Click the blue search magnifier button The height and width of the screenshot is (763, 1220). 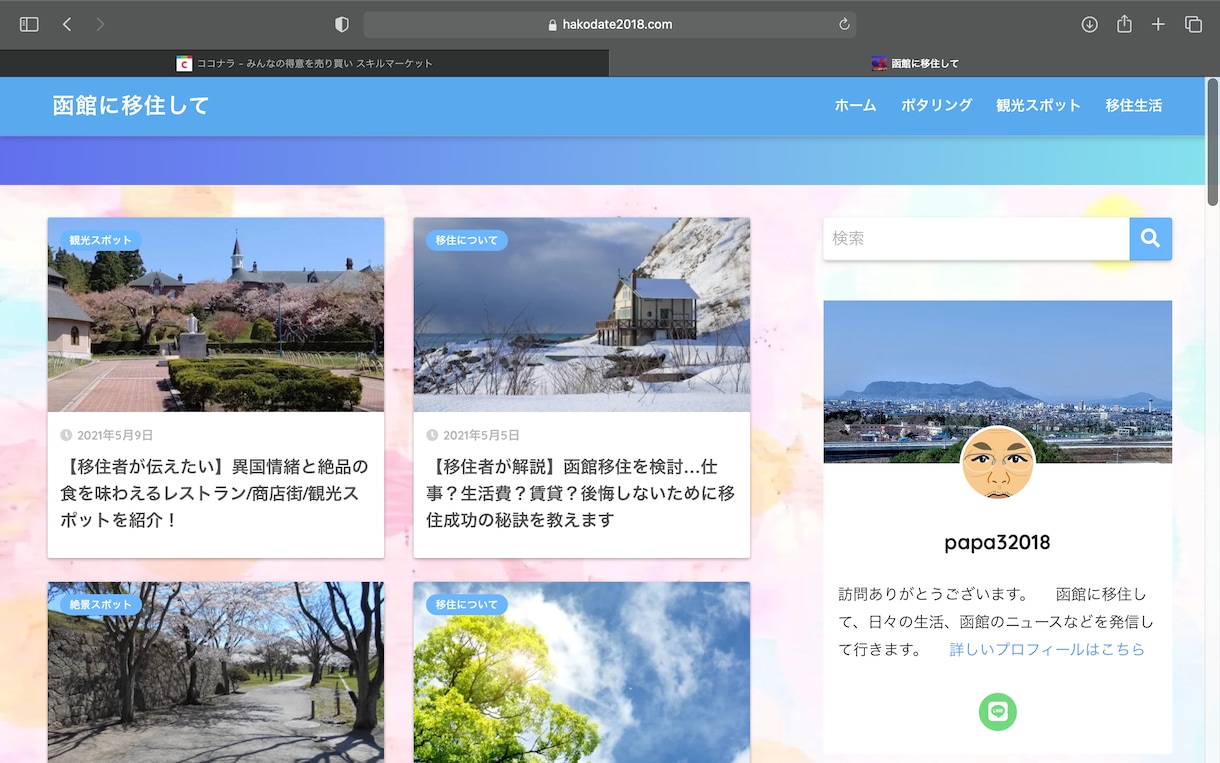tap(1150, 239)
